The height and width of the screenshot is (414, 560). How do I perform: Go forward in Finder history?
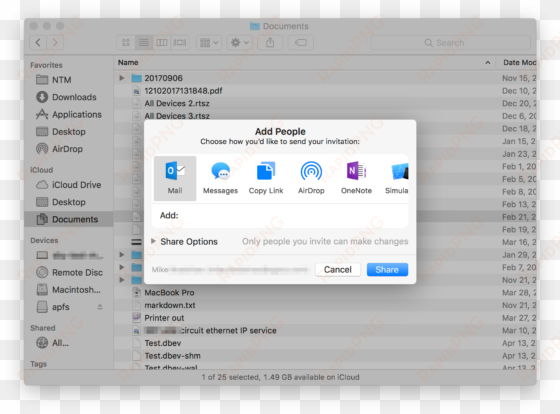(x=55, y=43)
